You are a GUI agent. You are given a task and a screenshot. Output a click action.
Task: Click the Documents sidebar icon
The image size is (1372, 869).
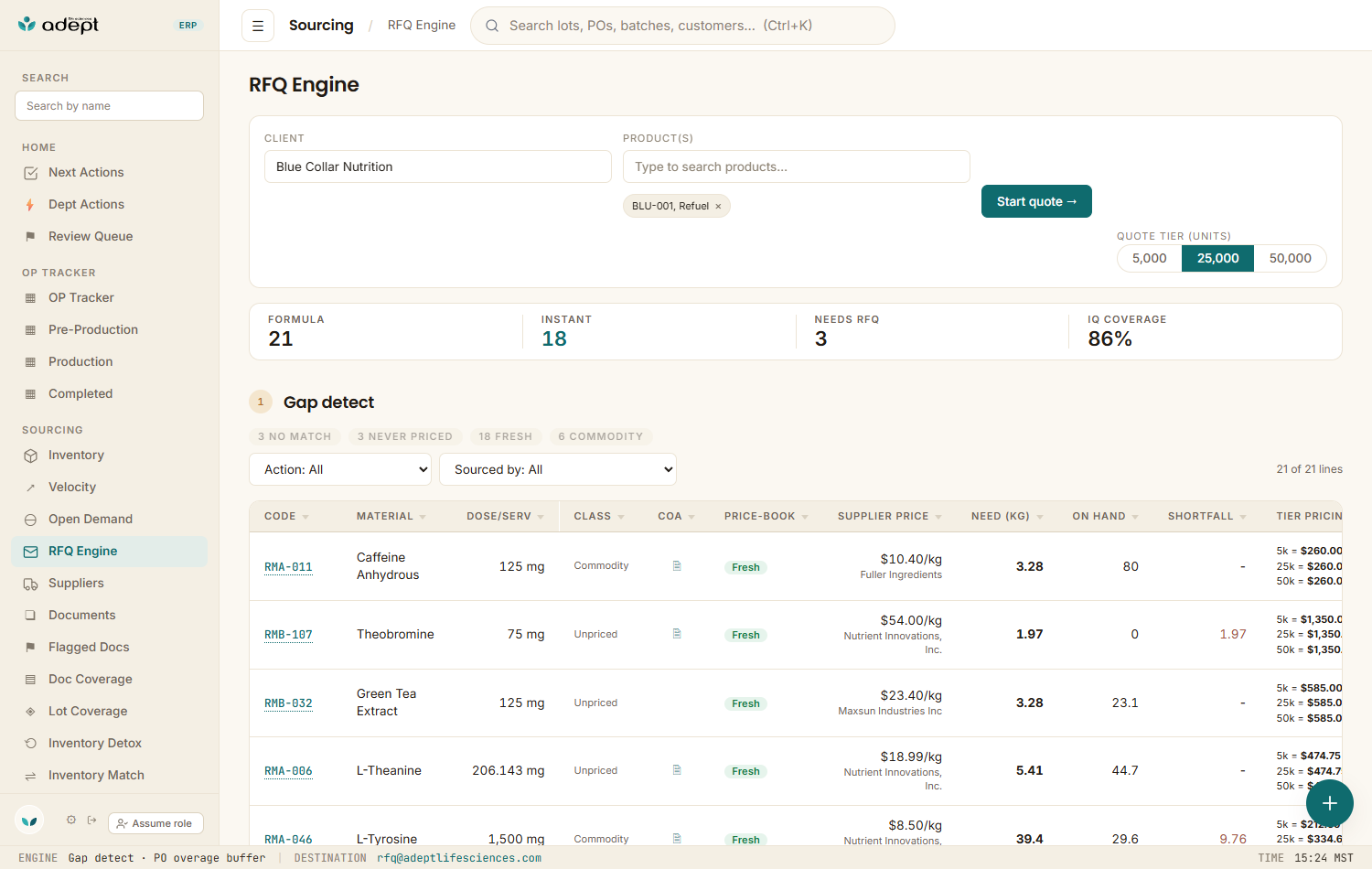(30, 616)
